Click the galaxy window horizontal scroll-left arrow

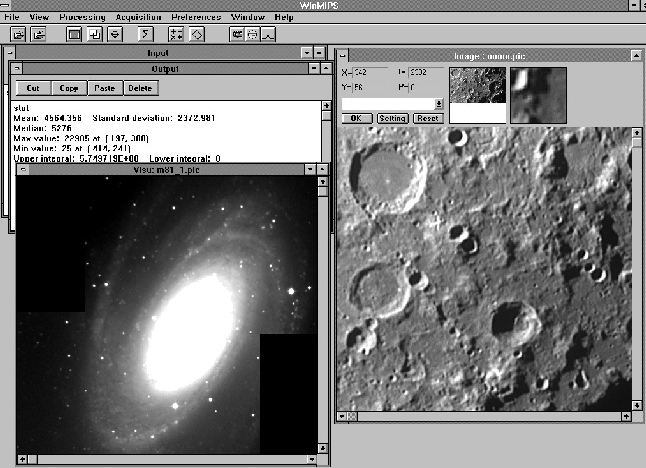pyautogui.click(x=23, y=459)
